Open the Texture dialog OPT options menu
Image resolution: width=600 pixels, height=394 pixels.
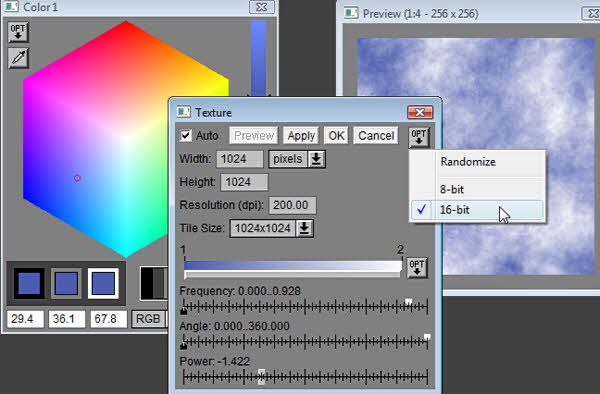(x=419, y=137)
